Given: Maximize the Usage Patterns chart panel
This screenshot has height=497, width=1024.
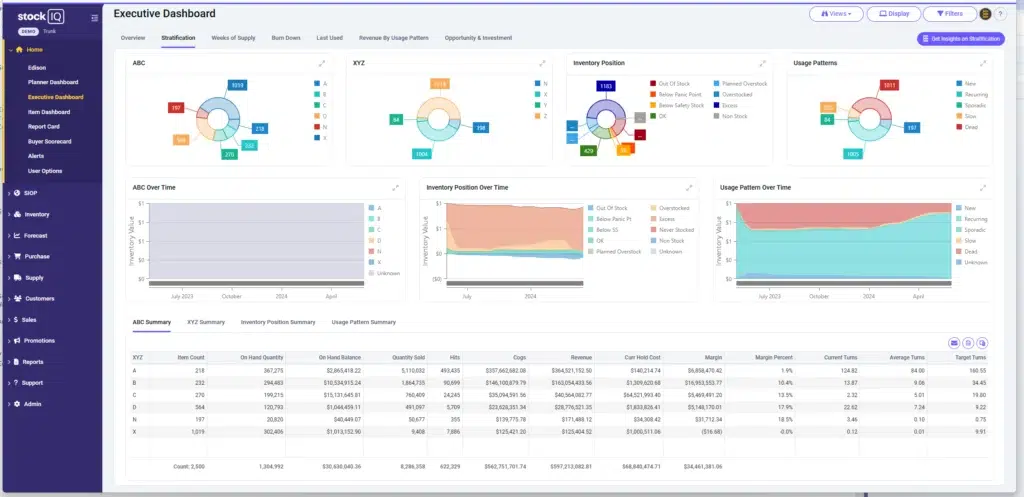Looking at the screenshot, I should point(983,63).
